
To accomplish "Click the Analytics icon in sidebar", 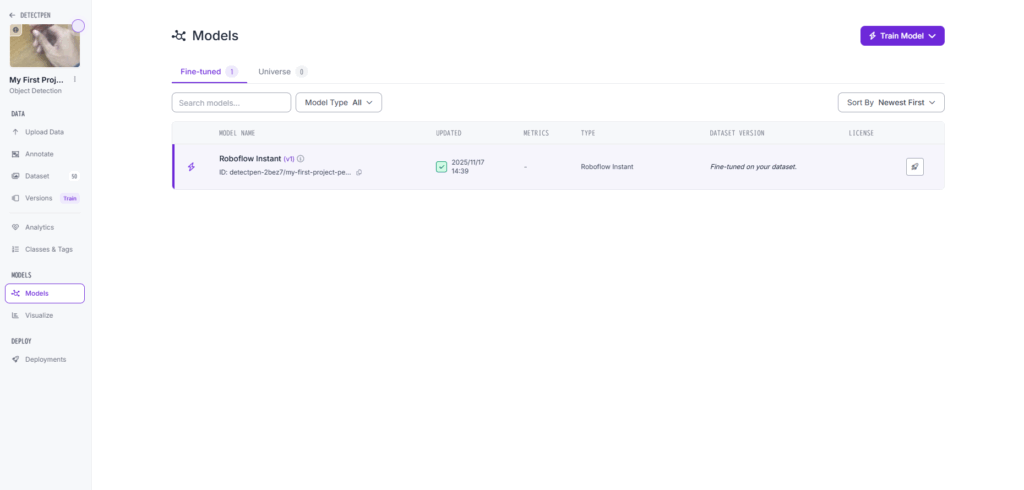I will pos(15,227).
